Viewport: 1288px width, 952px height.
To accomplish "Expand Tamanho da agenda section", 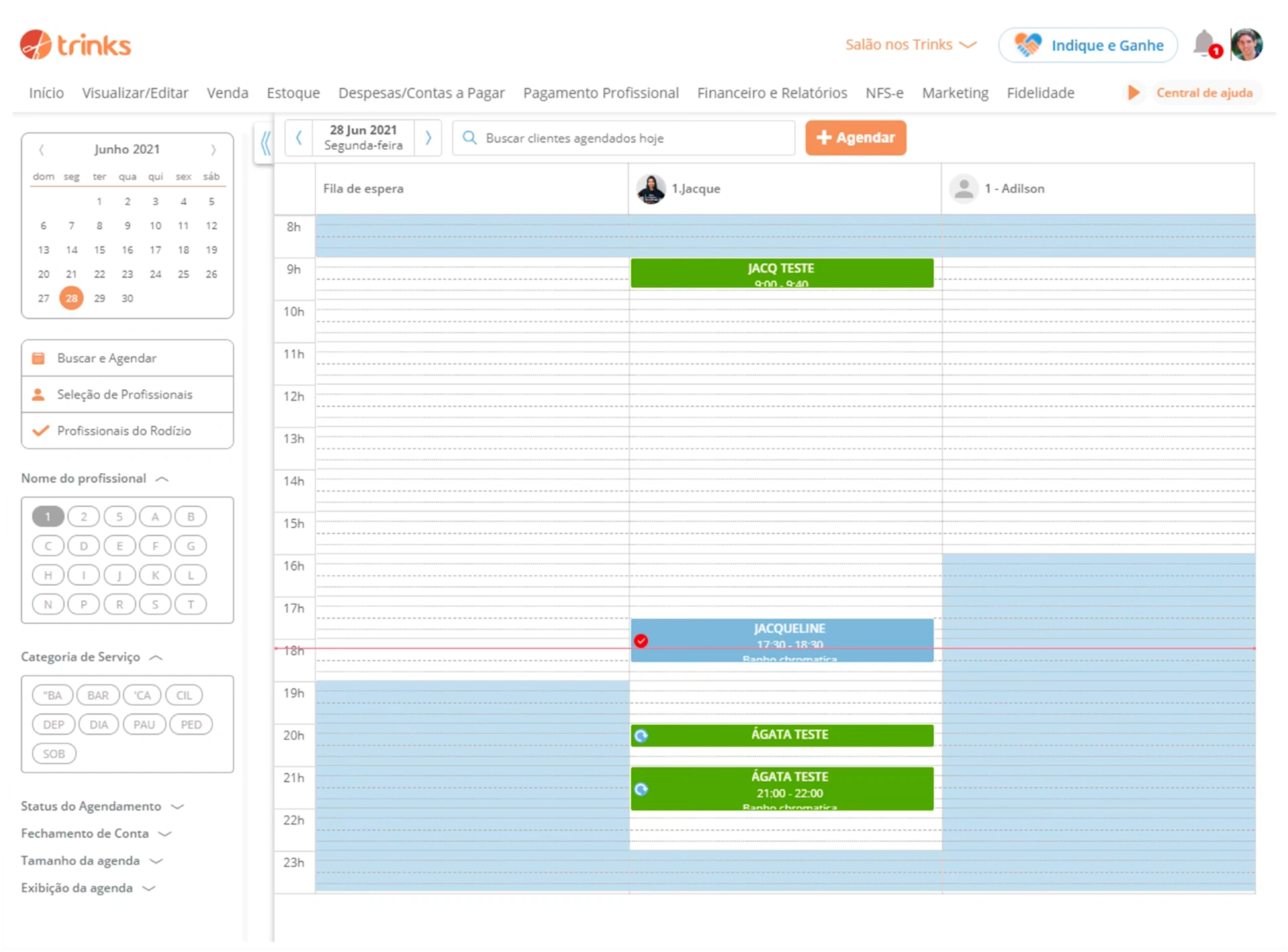I will pyautogui.click(x=92, y=860).
